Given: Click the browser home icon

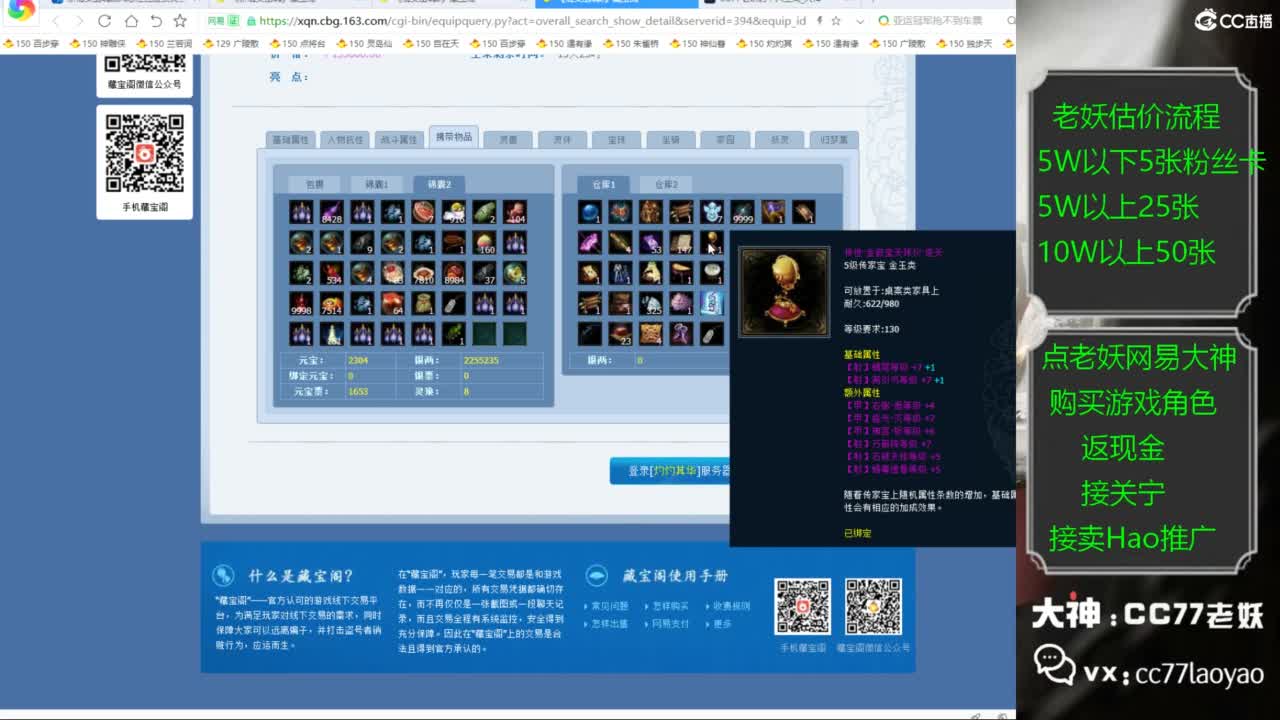Looking at the screenshot, I should coord(133,20).
